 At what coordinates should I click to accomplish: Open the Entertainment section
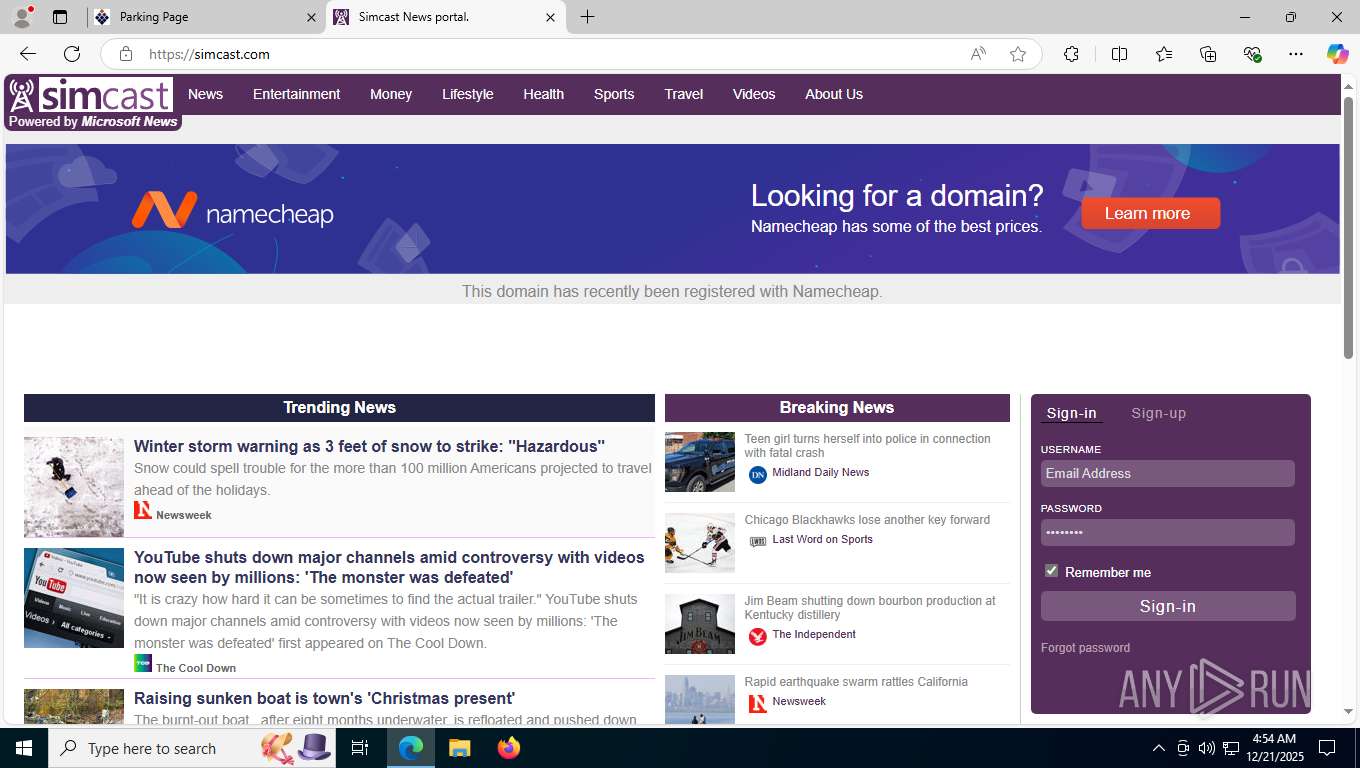[x=296, y=94]
